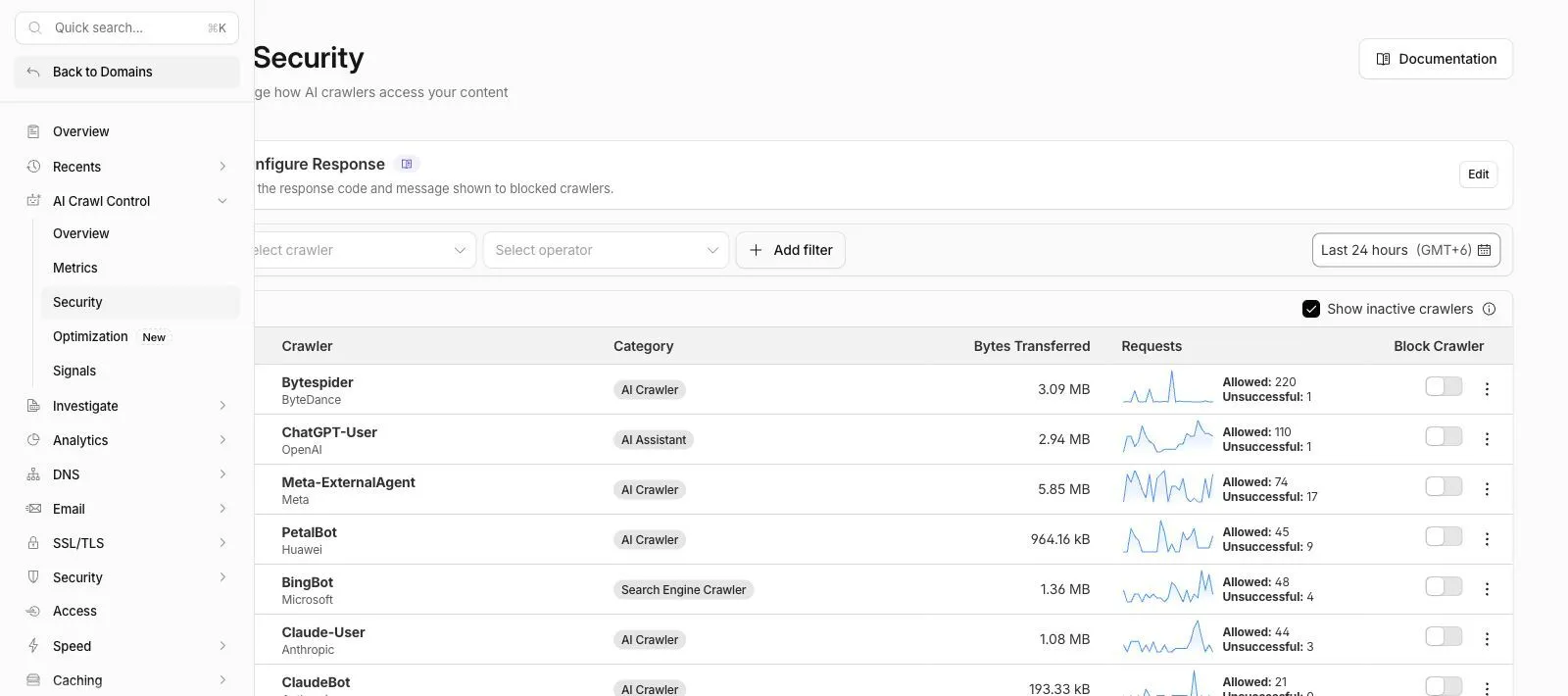Click the Investigate icon in sidebar

coord(33,406)
